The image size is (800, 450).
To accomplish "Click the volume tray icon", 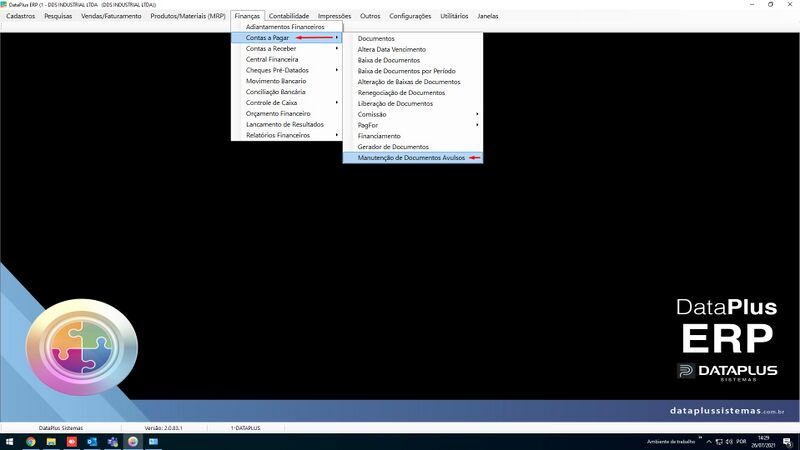I will pos(729,442).
